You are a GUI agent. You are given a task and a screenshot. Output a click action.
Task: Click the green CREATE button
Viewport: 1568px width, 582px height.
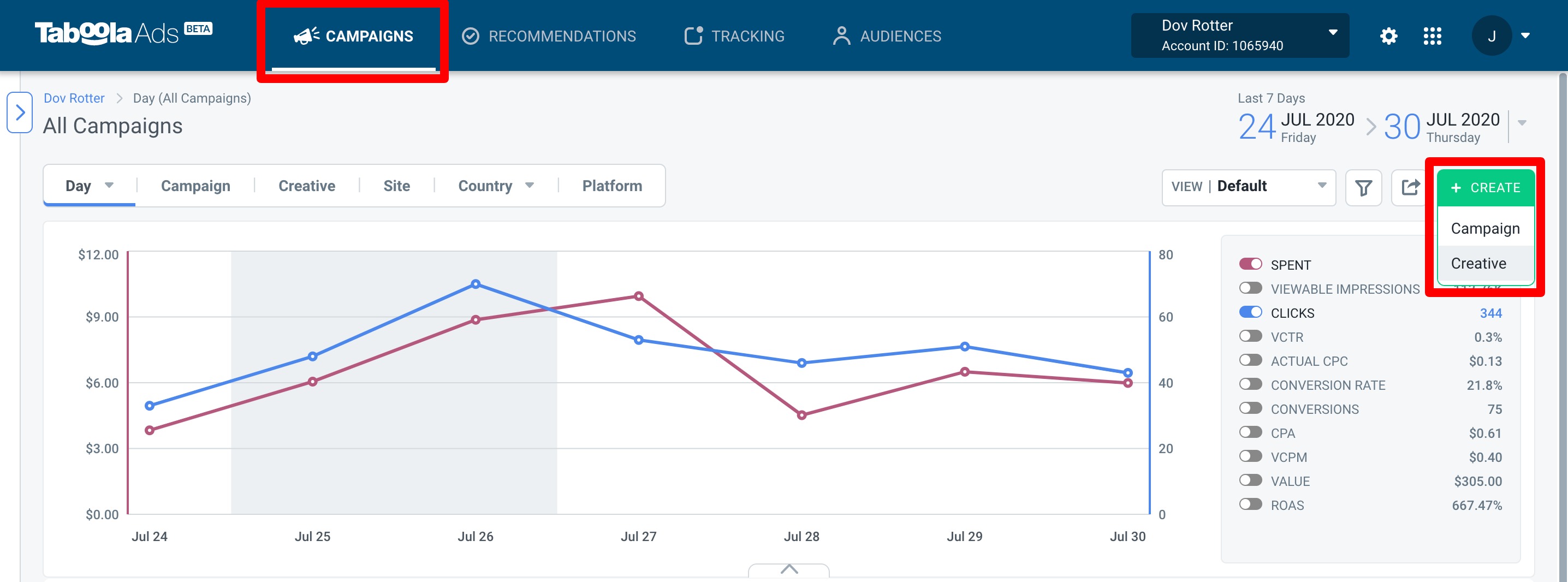point(1485,187)
